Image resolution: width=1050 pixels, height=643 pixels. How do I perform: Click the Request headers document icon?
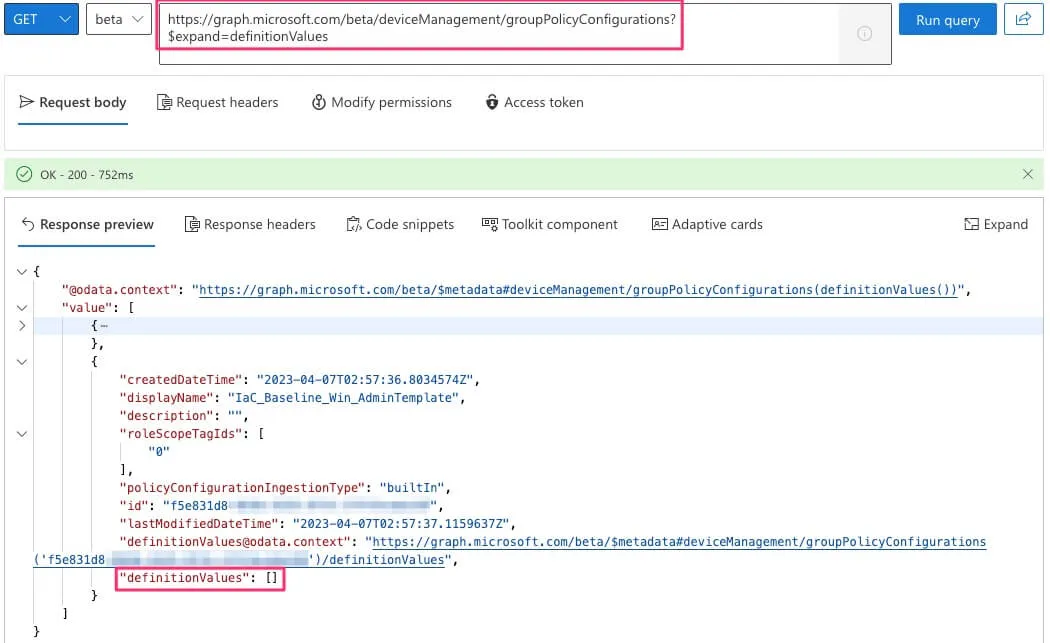pos(164,102)
